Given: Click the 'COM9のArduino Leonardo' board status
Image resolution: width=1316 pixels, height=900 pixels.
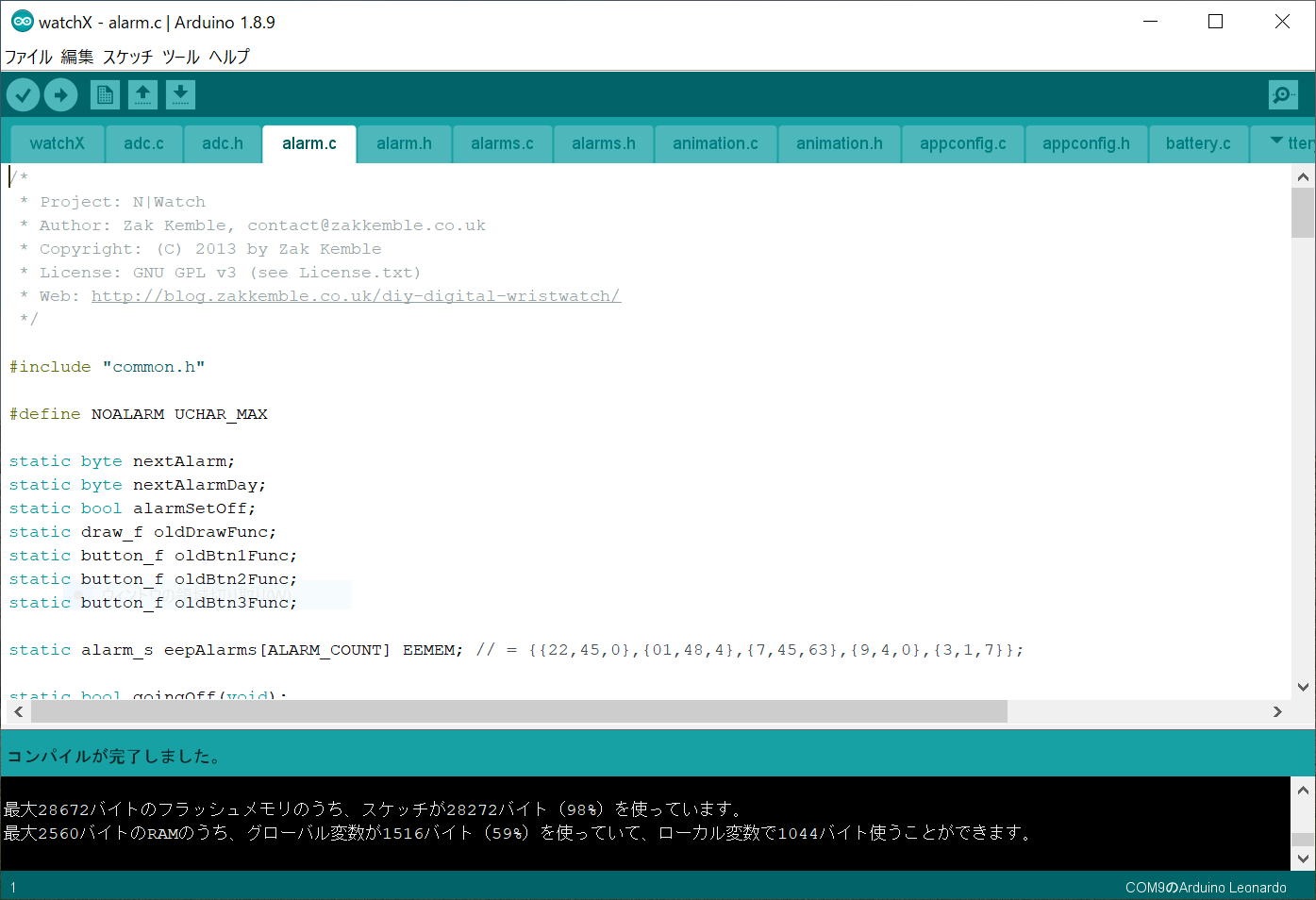Looking at the screenshot, I should point(1206,887).
